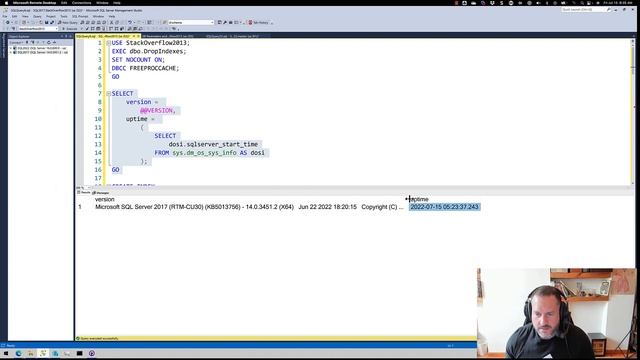Screen dimensions: 640x360
Task: Click the SET NOCOUNT ON; line
Action: 138,60
